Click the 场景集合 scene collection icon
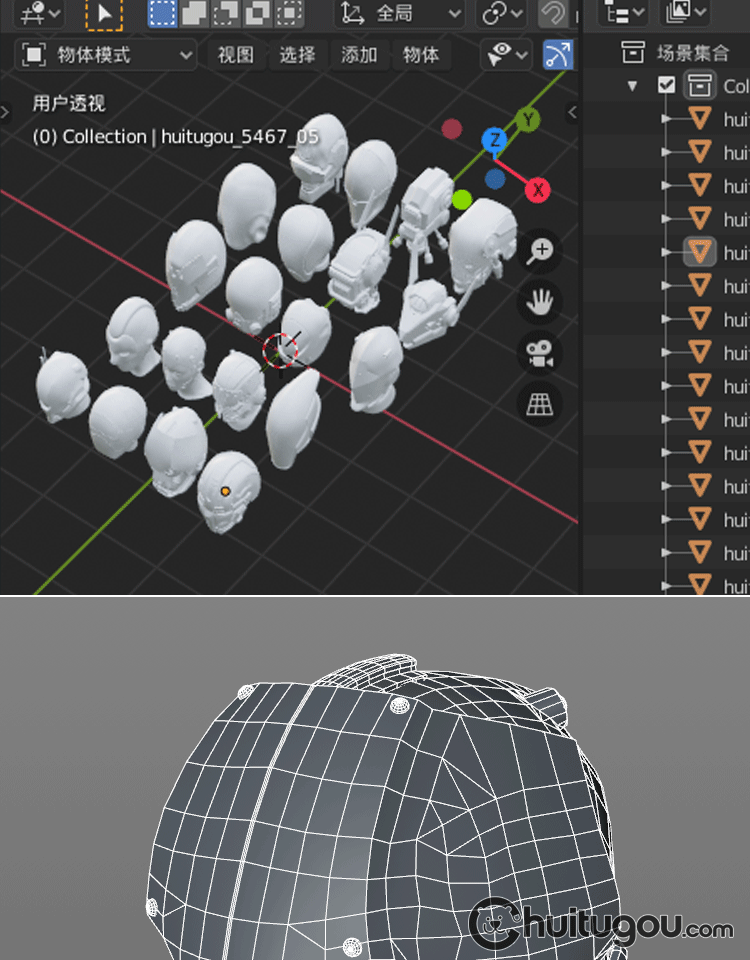Image resolution: width=750 pixels, height=960 pixels. (632, 53)
